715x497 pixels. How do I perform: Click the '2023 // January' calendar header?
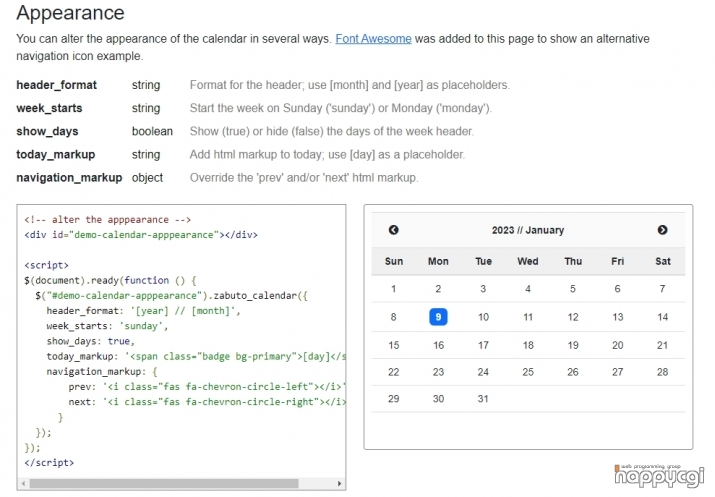(528, 230)
